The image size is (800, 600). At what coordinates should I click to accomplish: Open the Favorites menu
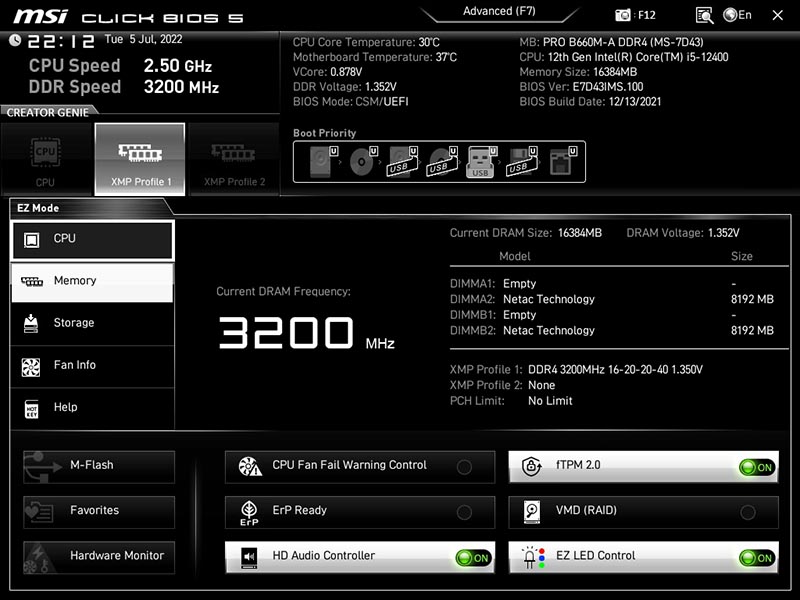(x=99, y=512)
